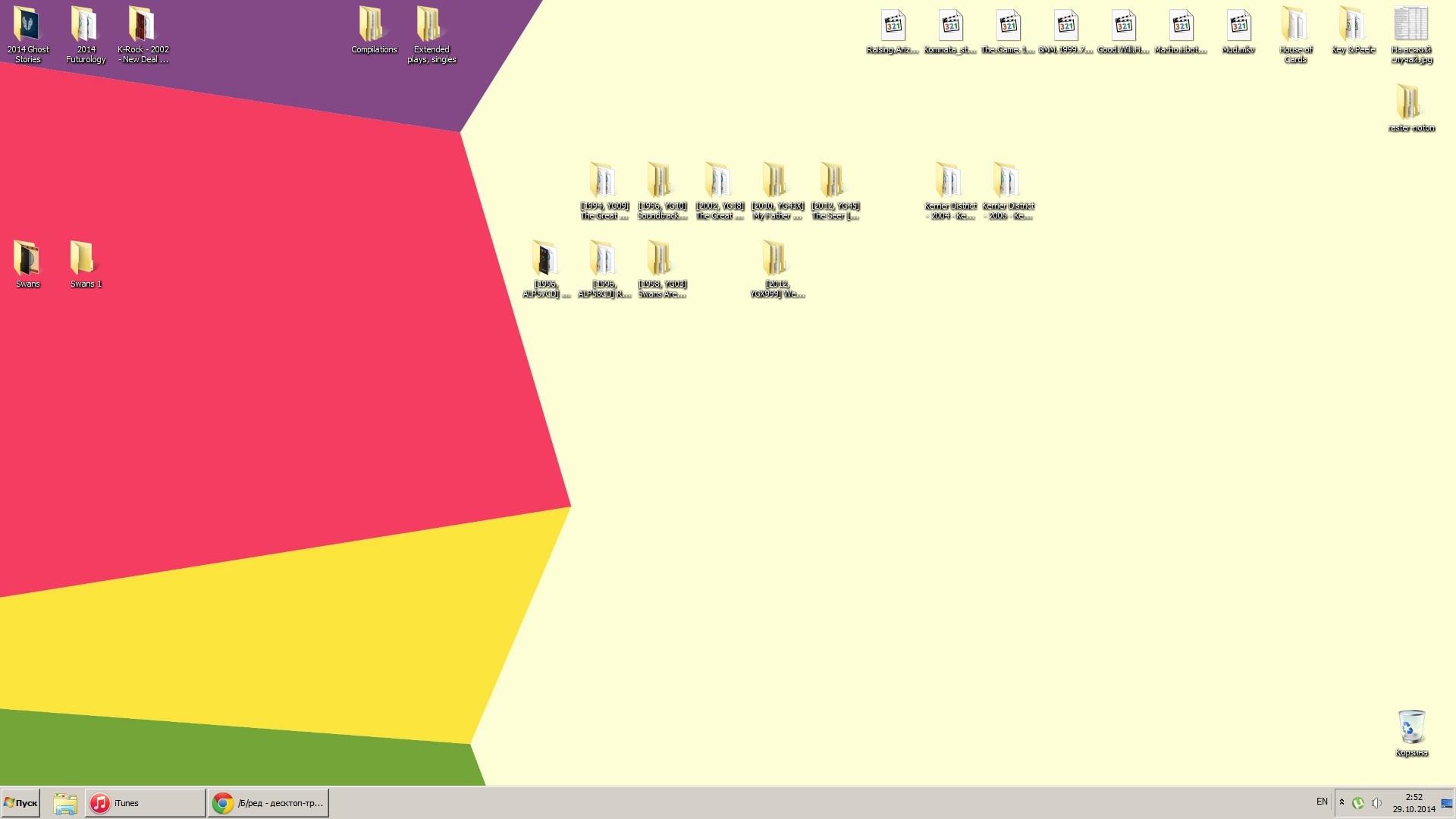Open the House of Cards folder
This screenshot has width=1456, height=819.
(x=1295, y=27)
